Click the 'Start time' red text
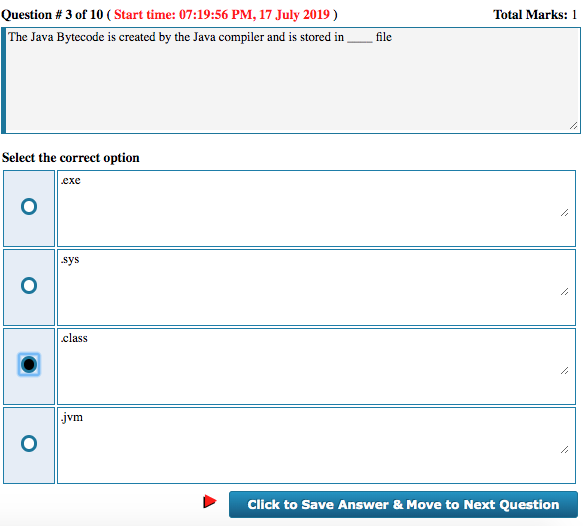 coord(222,14)
